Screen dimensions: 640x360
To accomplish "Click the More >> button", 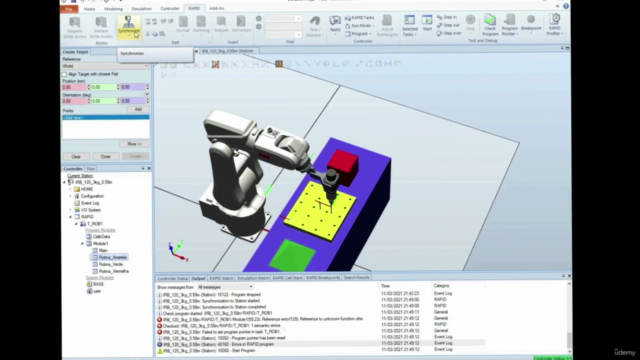I will click(x=134, y=144).
